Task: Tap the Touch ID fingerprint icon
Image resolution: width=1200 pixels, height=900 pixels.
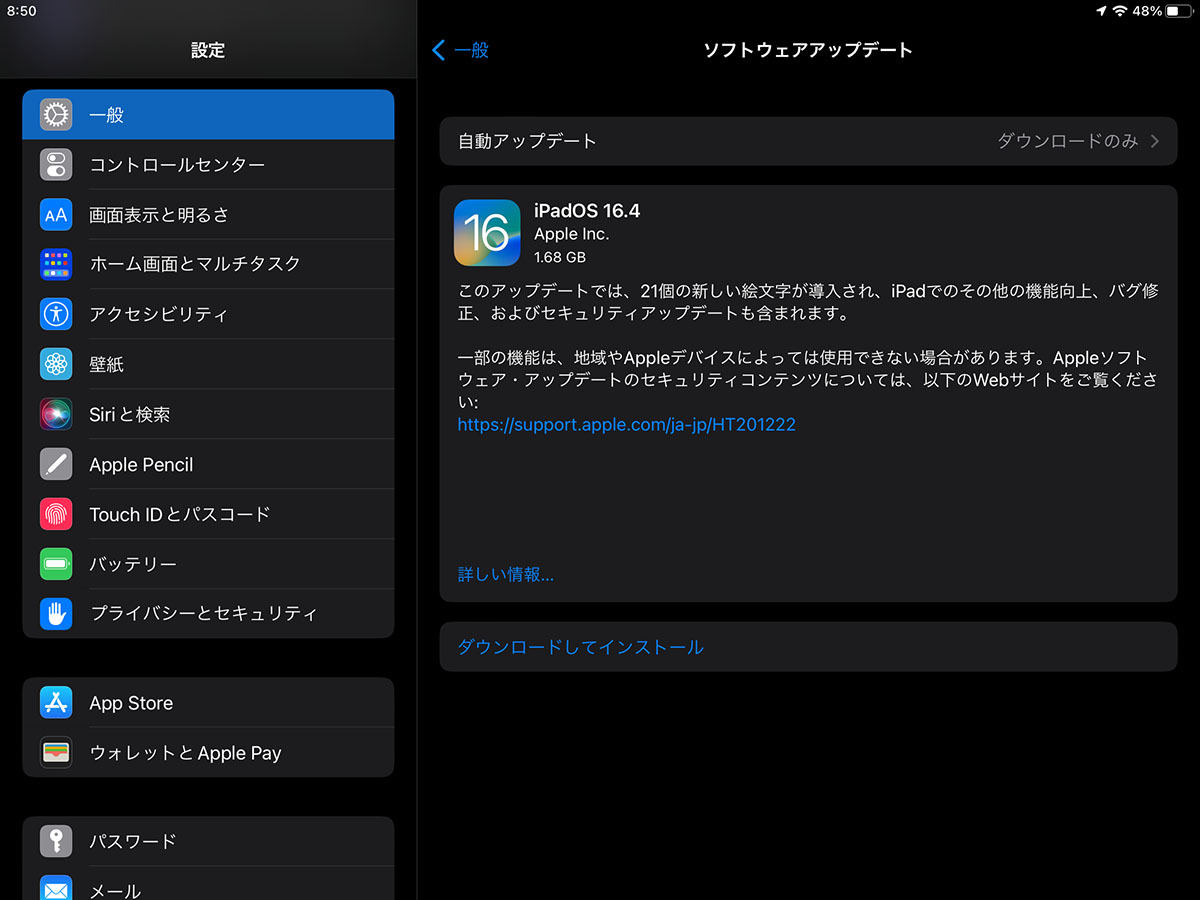Action: click(x=56, y=514)
